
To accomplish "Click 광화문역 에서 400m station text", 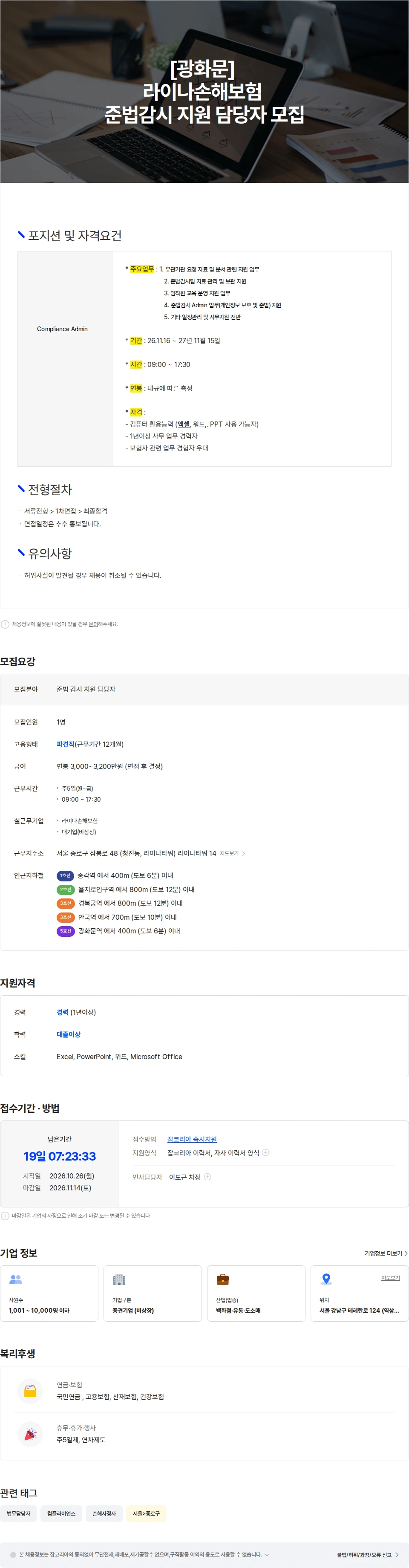I will (x=129, y=931).
